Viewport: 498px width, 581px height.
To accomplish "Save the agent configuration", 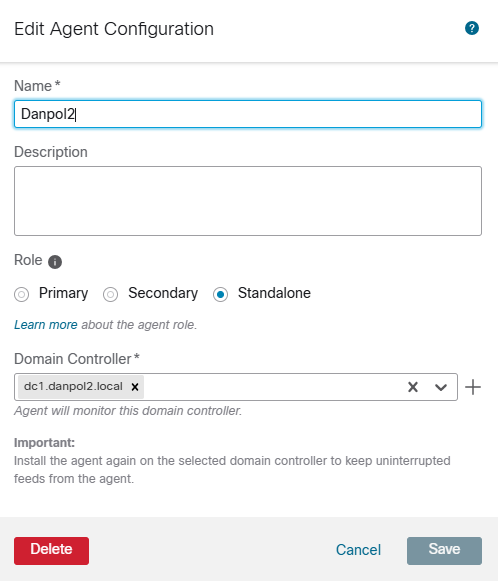I will point(444,551).
